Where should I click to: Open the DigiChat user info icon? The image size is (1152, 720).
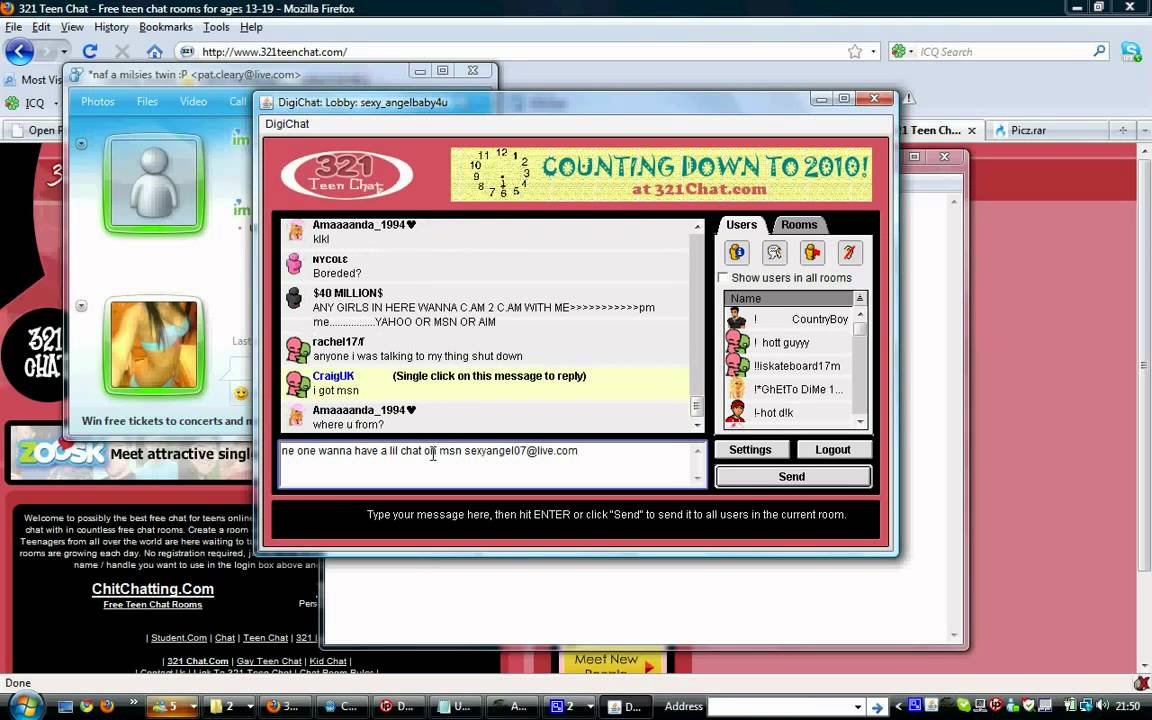[x=737, y=253]
